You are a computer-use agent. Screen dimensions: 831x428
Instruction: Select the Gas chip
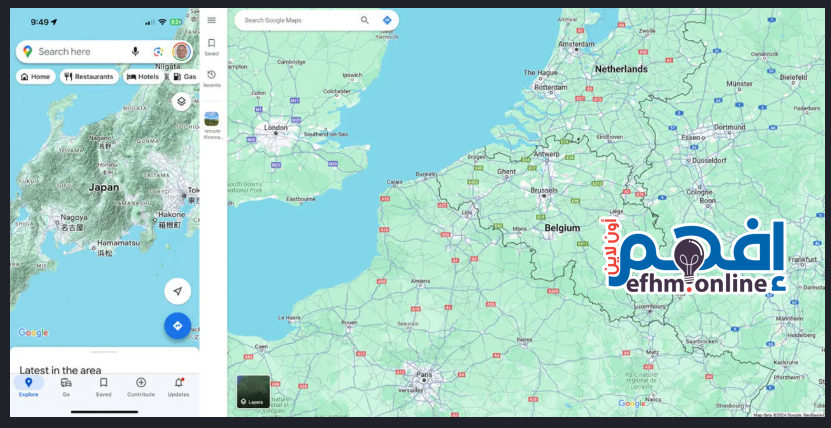point(184,77)
